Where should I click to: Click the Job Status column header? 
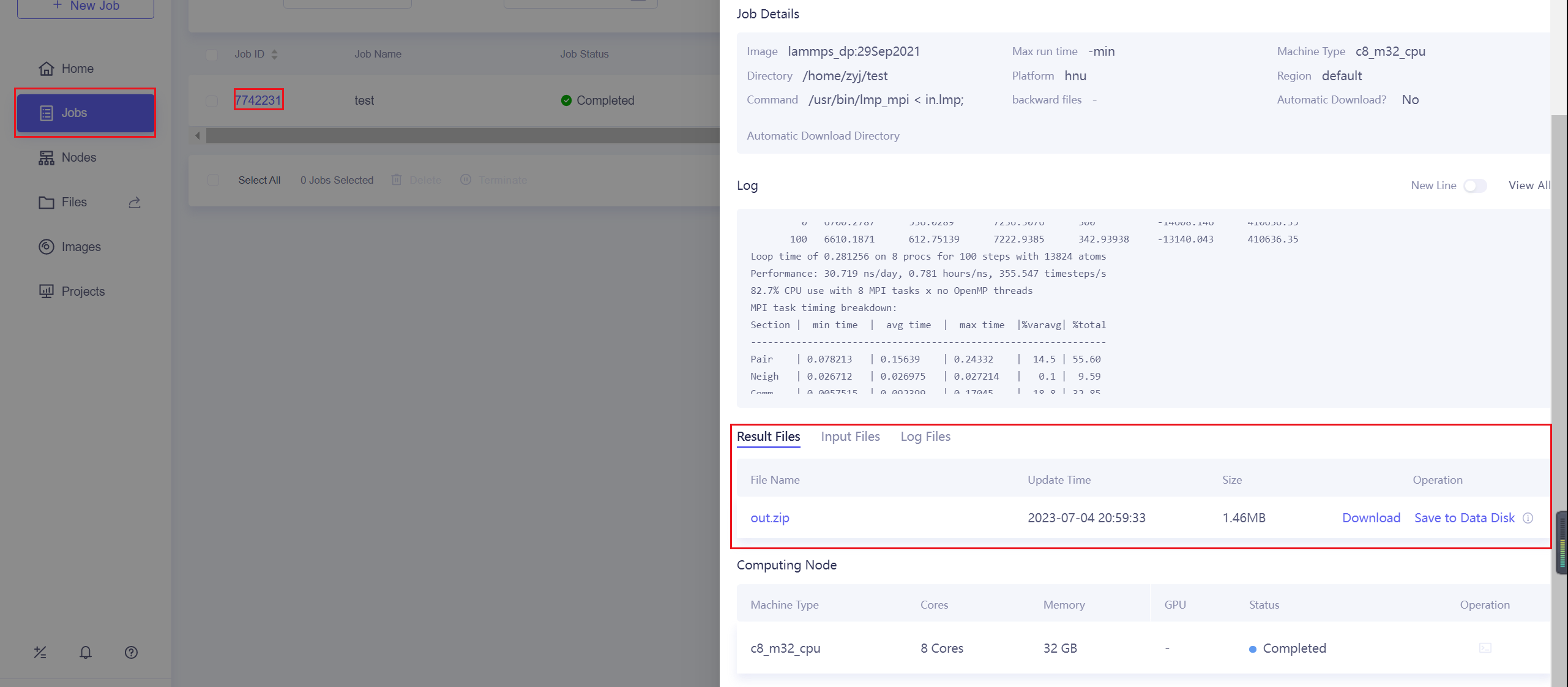coord(584,54)
